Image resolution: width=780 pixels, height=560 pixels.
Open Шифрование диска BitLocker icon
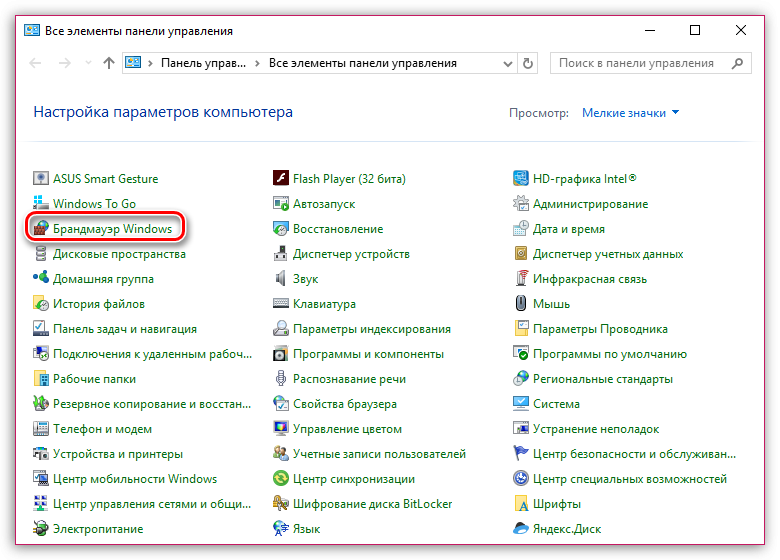pos(281,504)
